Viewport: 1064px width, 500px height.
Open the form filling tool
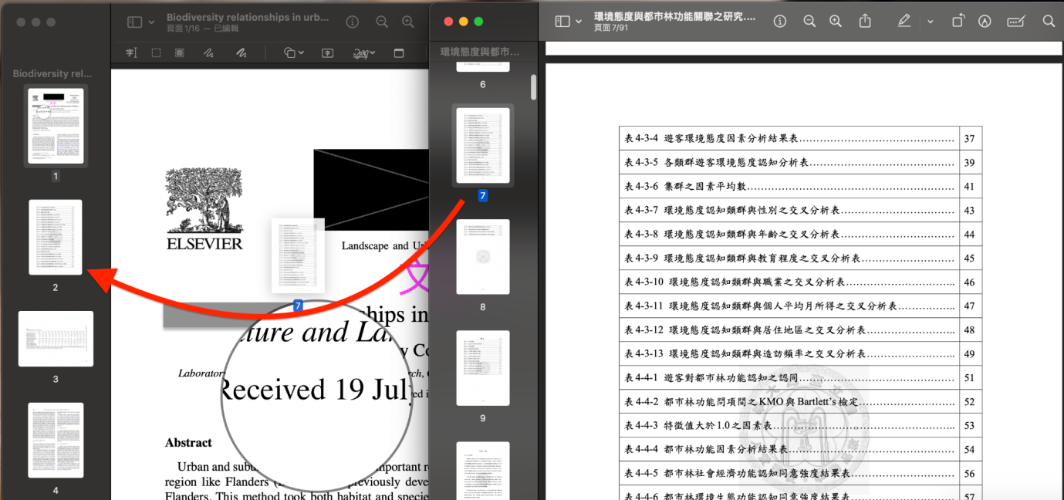pos(1016,21)
